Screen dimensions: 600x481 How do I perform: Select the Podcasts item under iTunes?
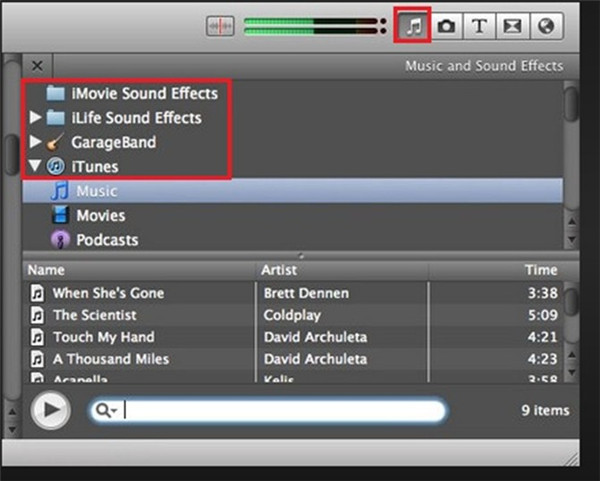tap(293, 240)
